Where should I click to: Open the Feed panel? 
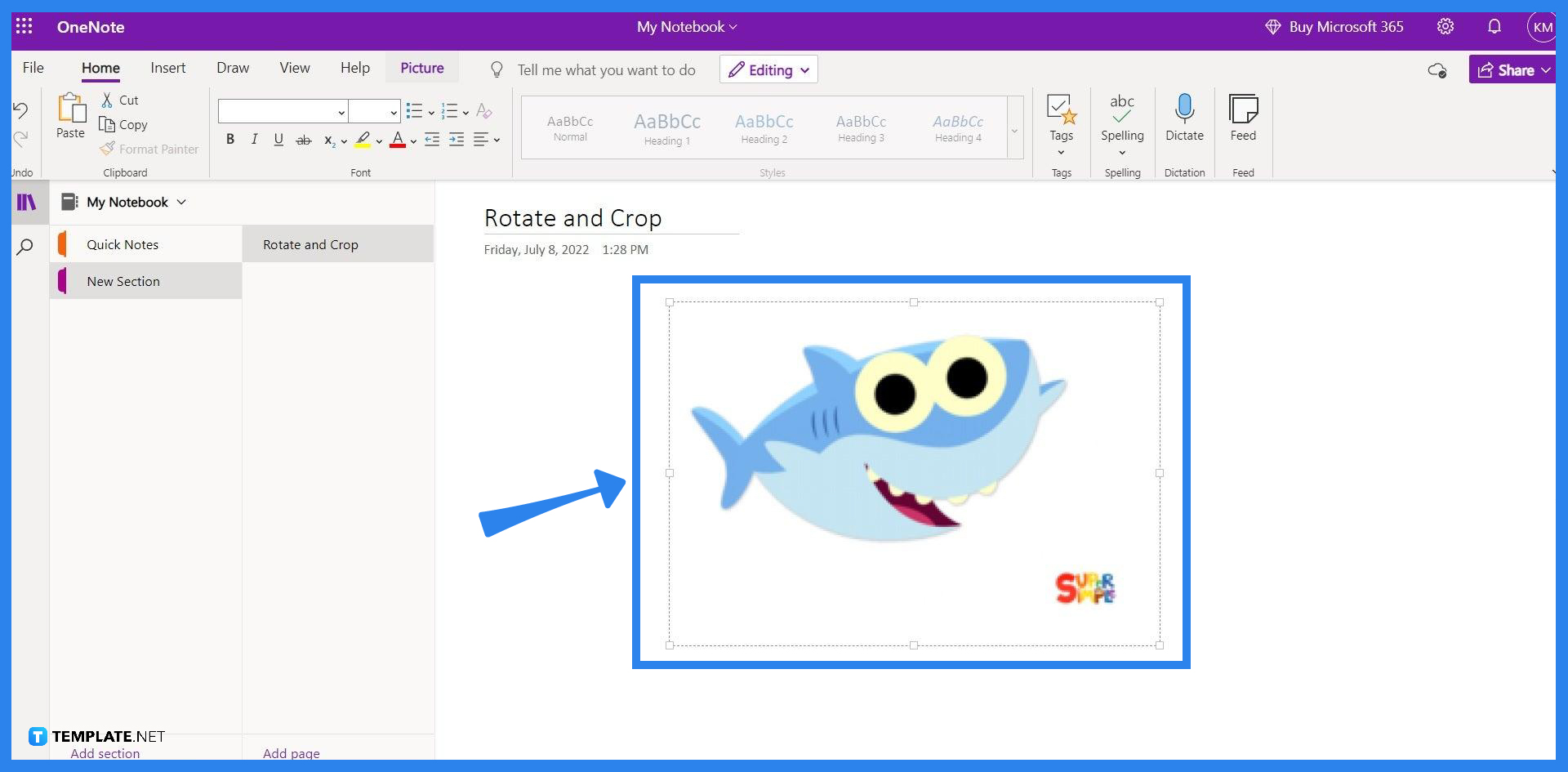[1242, 121]
